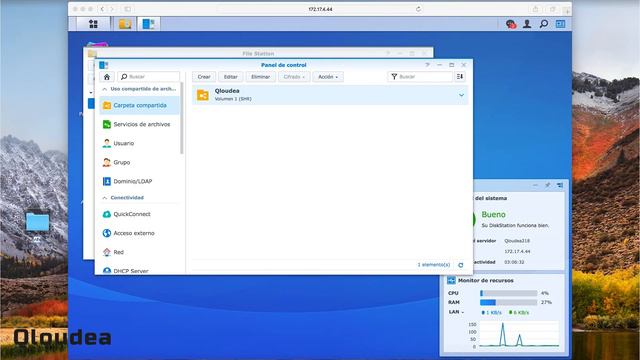The image size is (640, 360).
Task: Click the sort order icon in toolbar
Action: 460,77
